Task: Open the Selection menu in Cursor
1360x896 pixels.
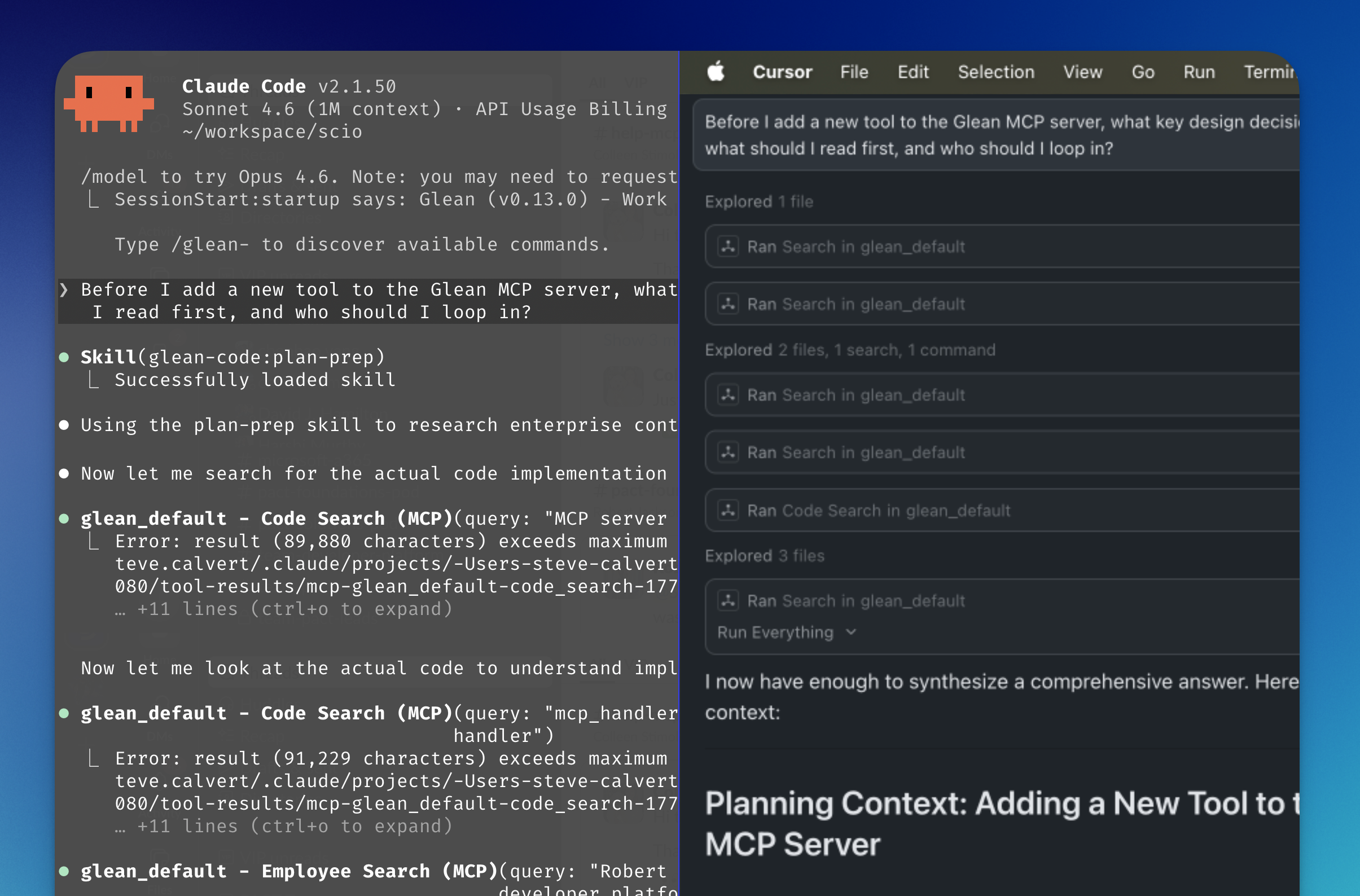Action: pyautogui.click(x=995, y=72)
